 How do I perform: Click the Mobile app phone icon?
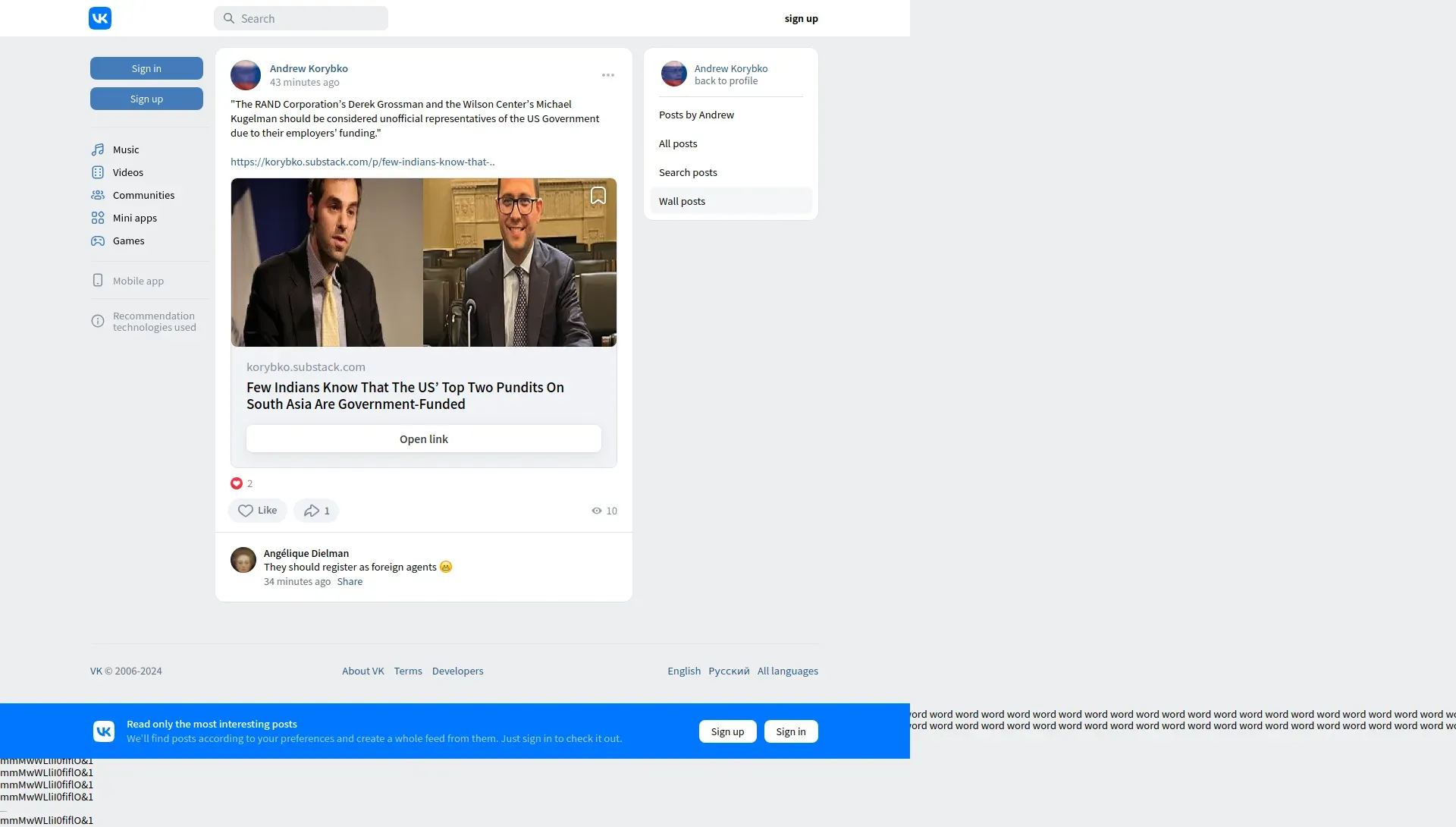(98, 281)
